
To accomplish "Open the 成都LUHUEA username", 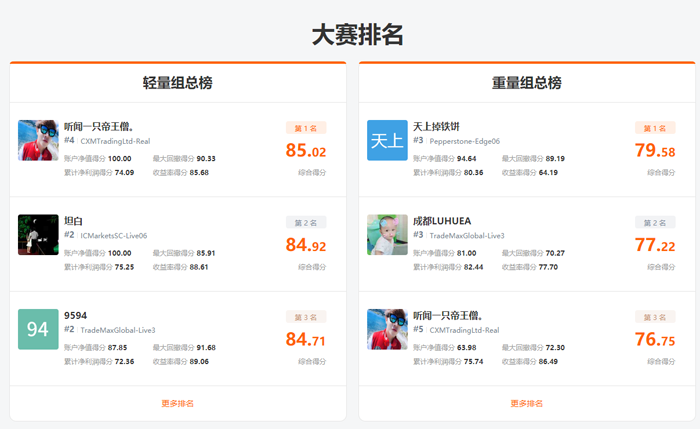I will 442,221.
